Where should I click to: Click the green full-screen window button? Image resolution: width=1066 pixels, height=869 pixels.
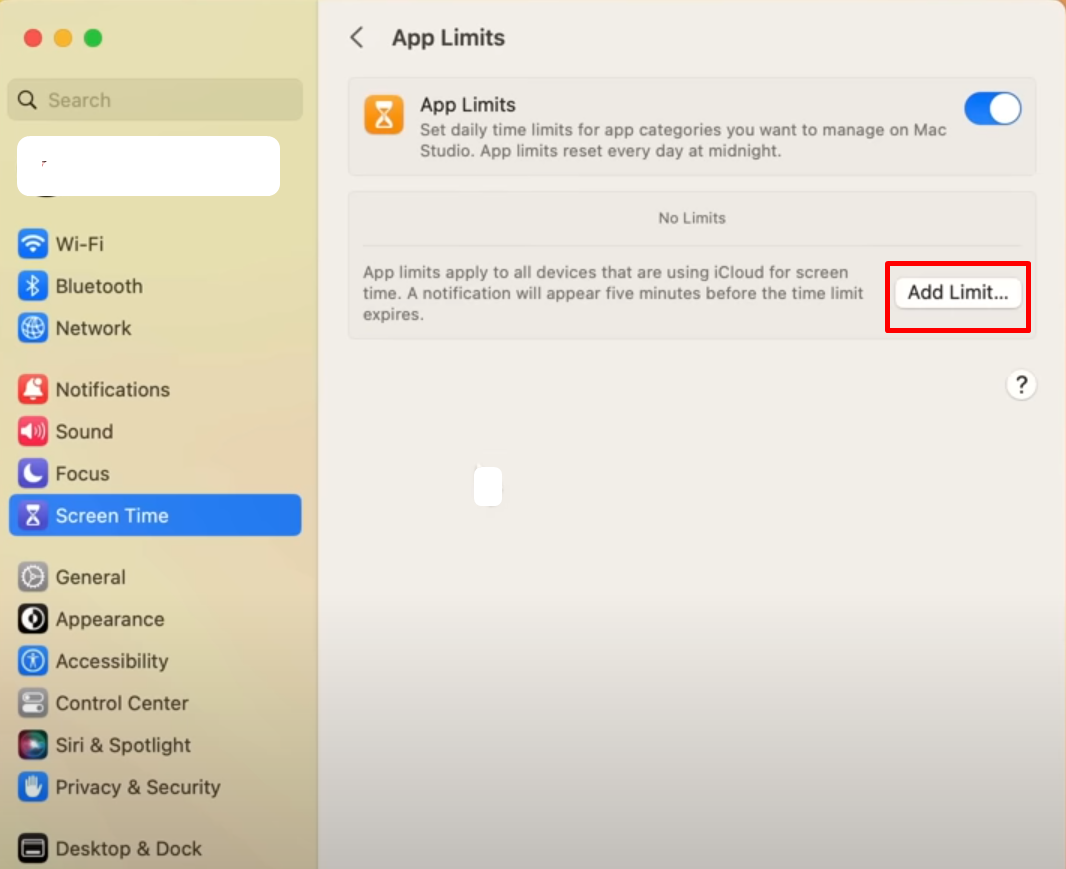(x=93, y=38)
